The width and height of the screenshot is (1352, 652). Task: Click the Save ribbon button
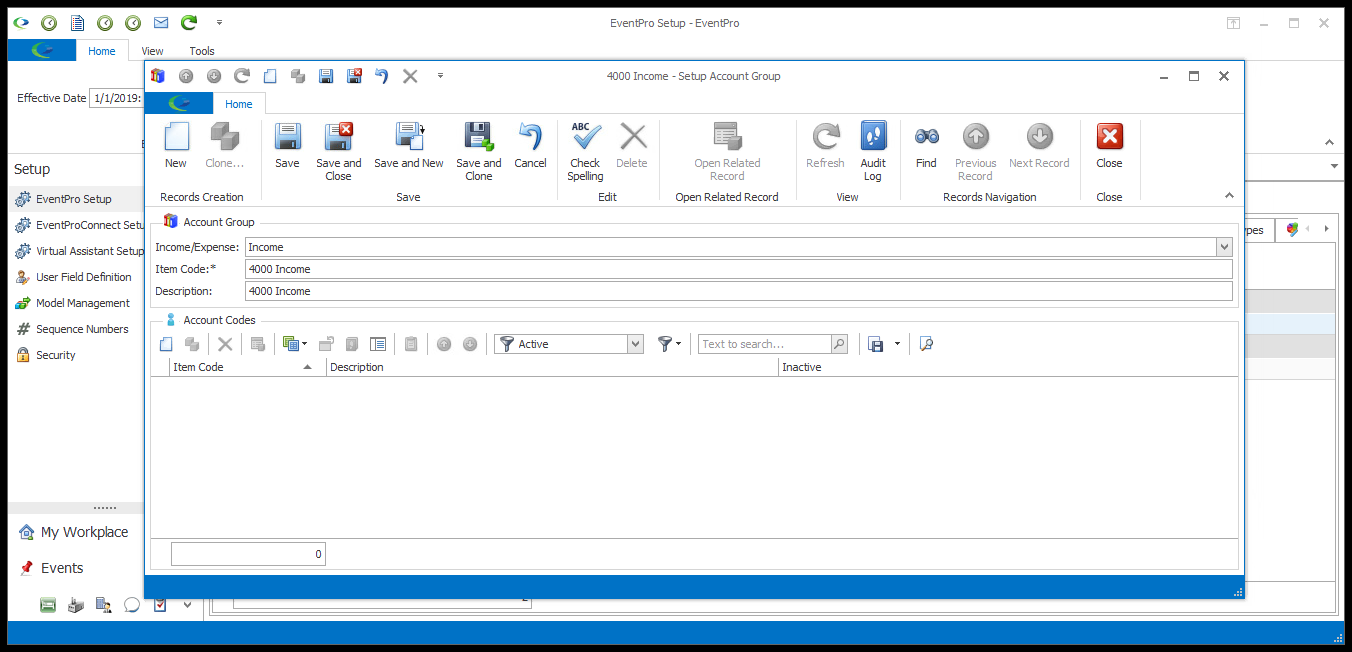pyautogui.click(x=287, y=146)
